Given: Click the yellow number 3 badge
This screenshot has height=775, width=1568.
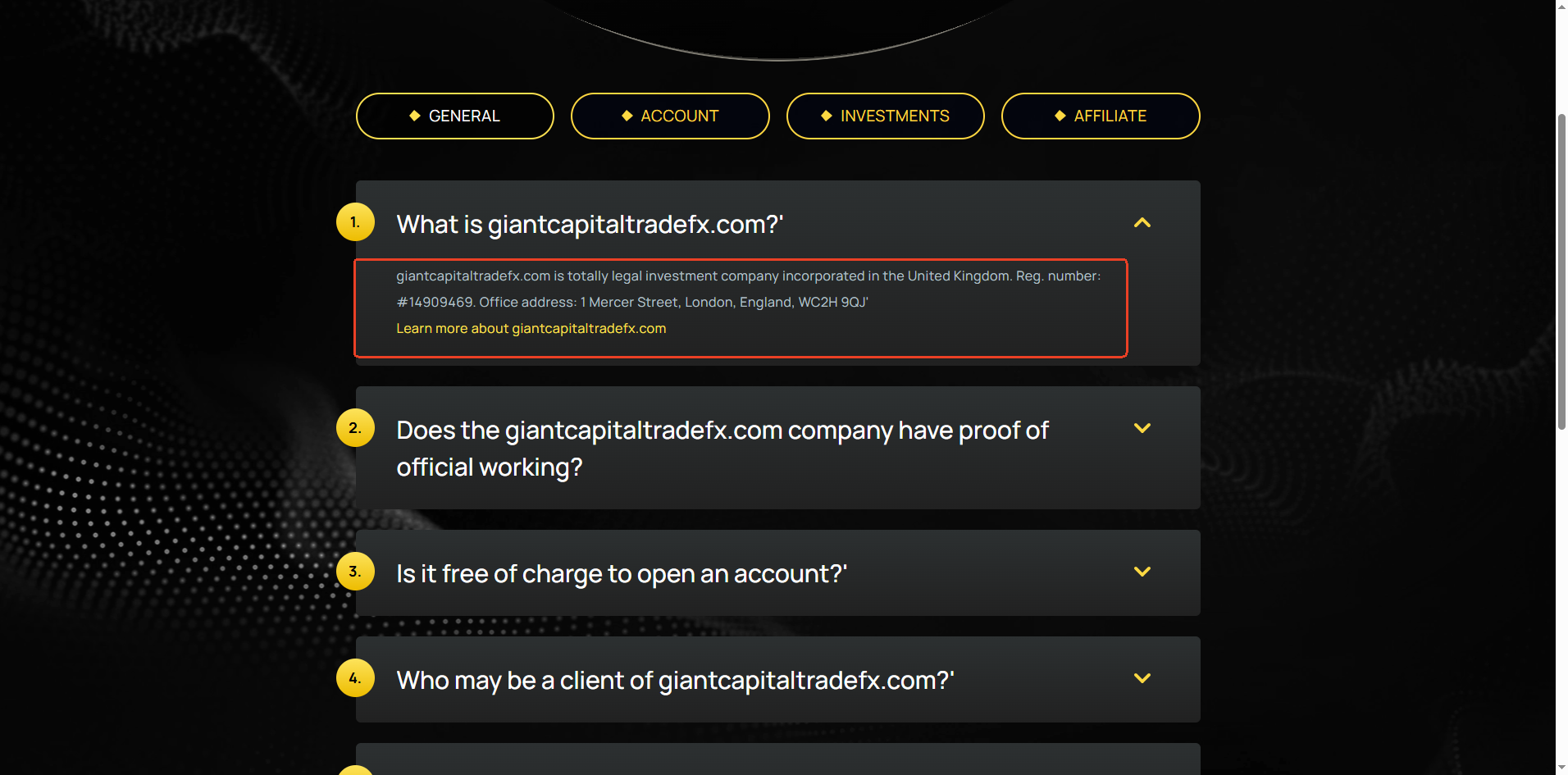Looking at the screenshot, I should (x=355, y=572).
